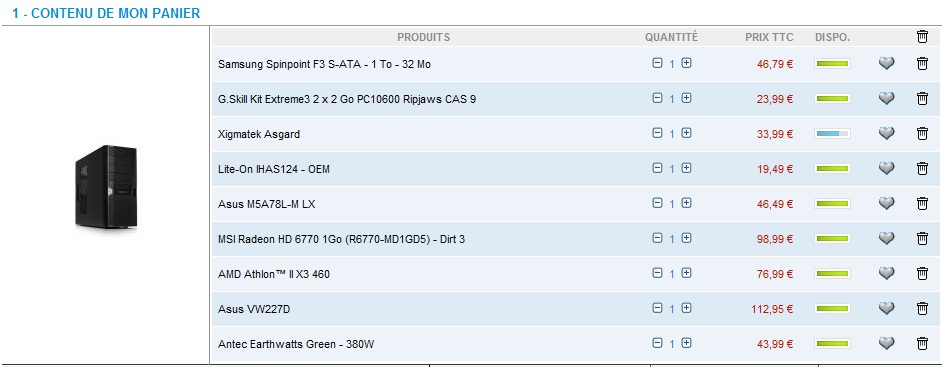Viewport: 947px width, 367px height.
Task: Delete Antec Earthwatts Green 380W item
Action: point(922,343)
